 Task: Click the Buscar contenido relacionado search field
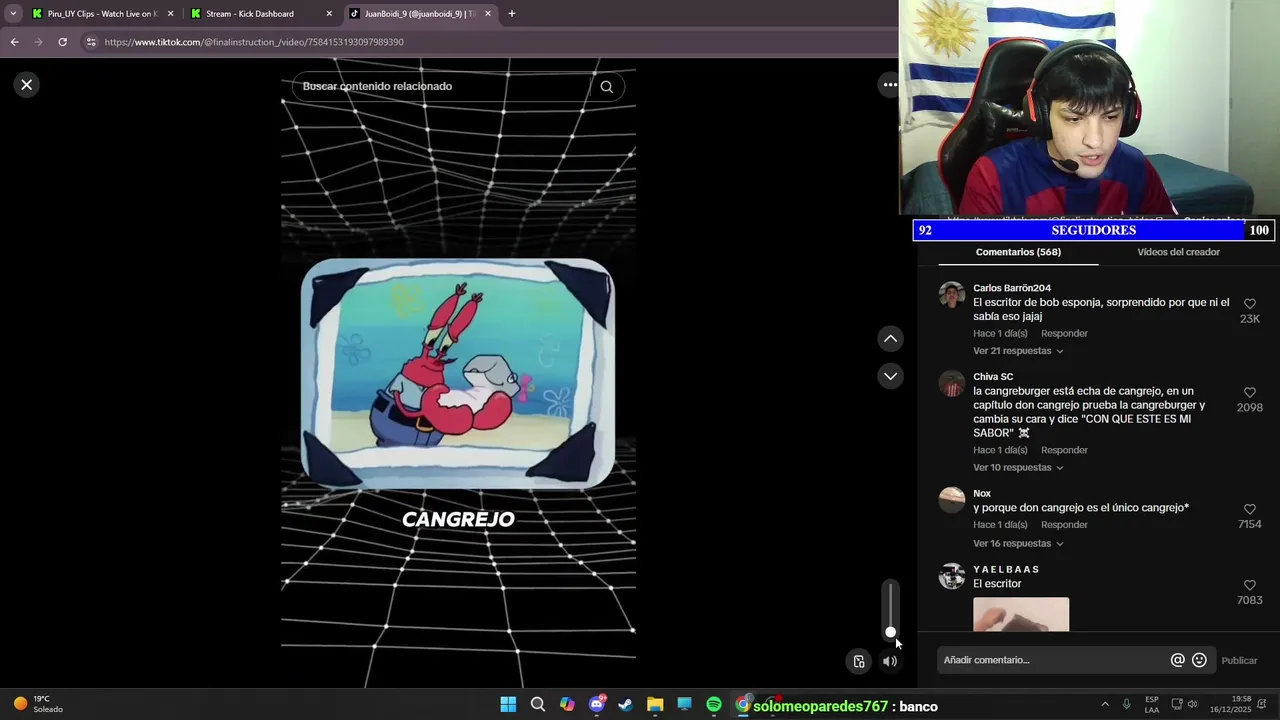tap(444, 87)
